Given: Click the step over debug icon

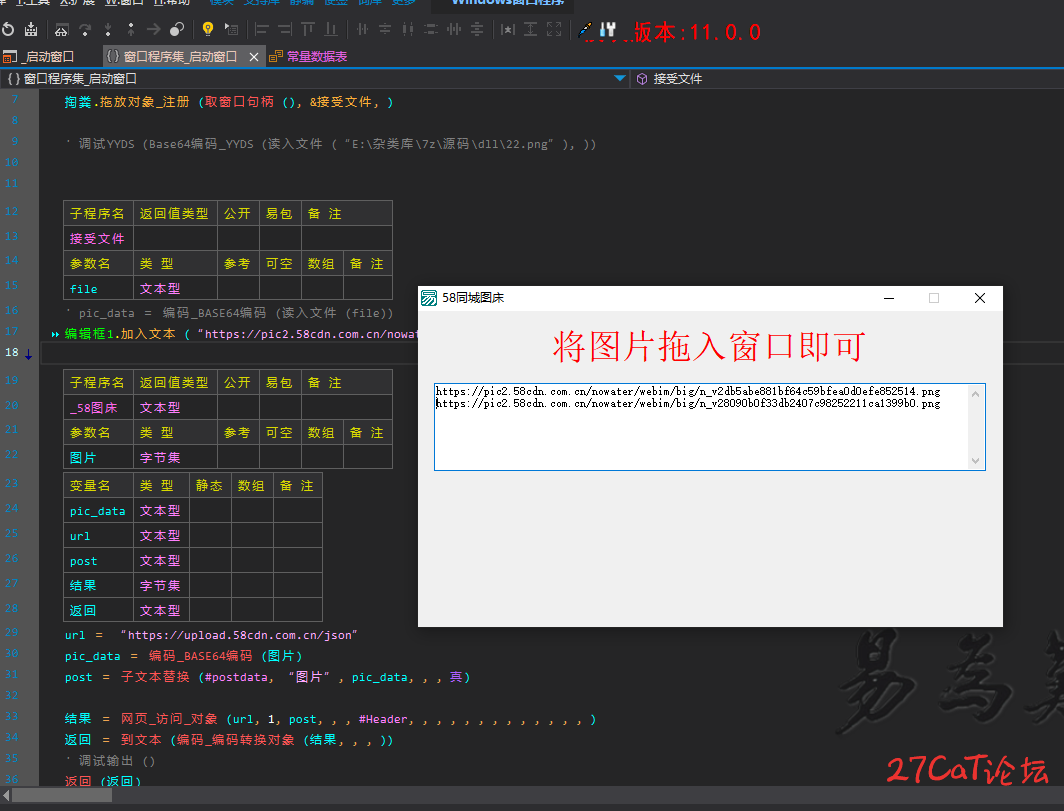Looking at the screenshot, I should 62,29.
